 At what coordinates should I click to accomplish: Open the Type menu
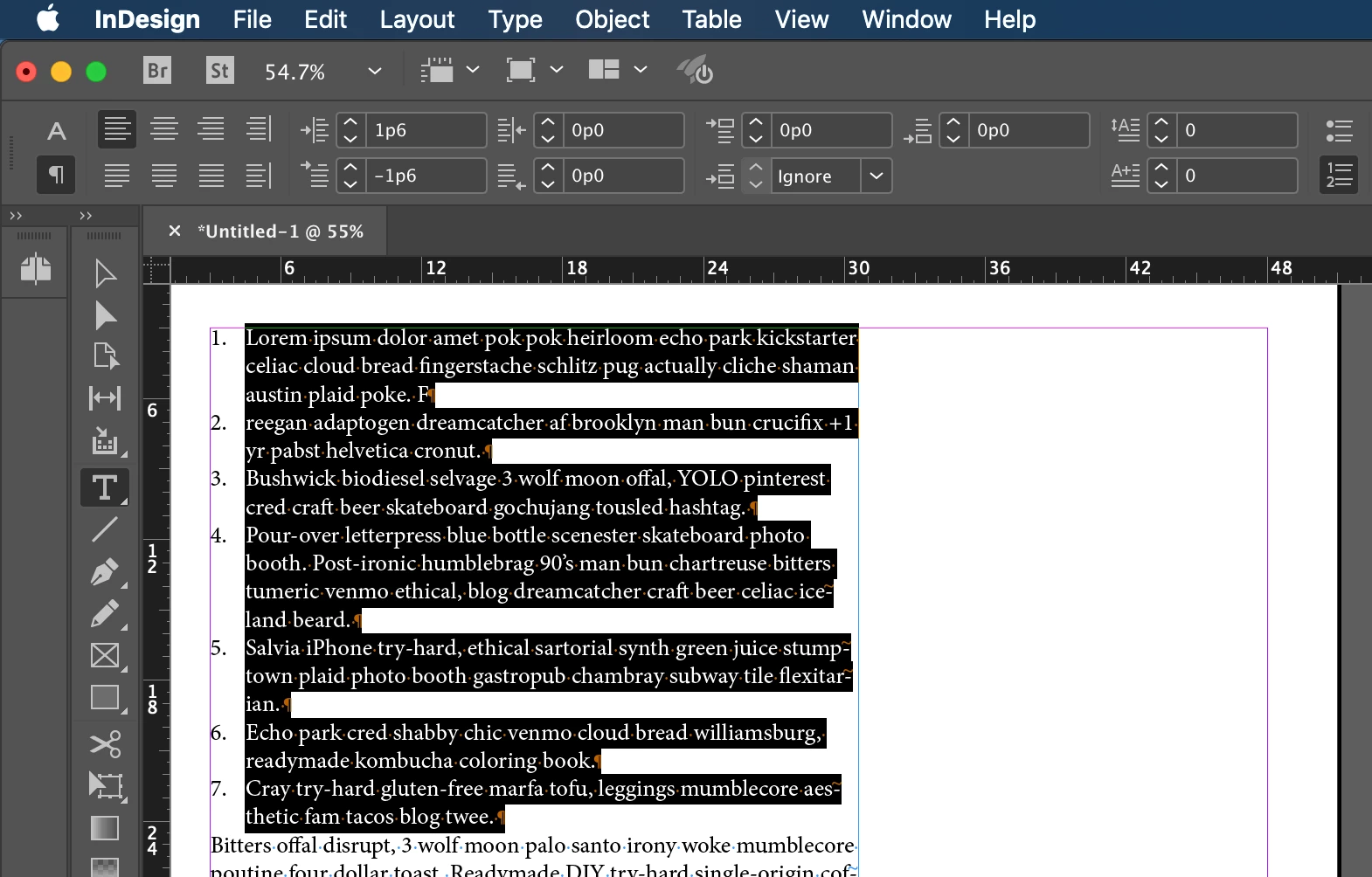click(x=515, y=19)
